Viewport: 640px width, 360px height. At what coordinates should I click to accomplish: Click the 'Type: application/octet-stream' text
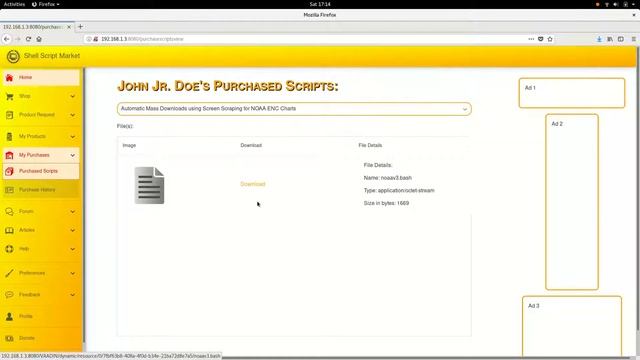(x=399, y=191)
